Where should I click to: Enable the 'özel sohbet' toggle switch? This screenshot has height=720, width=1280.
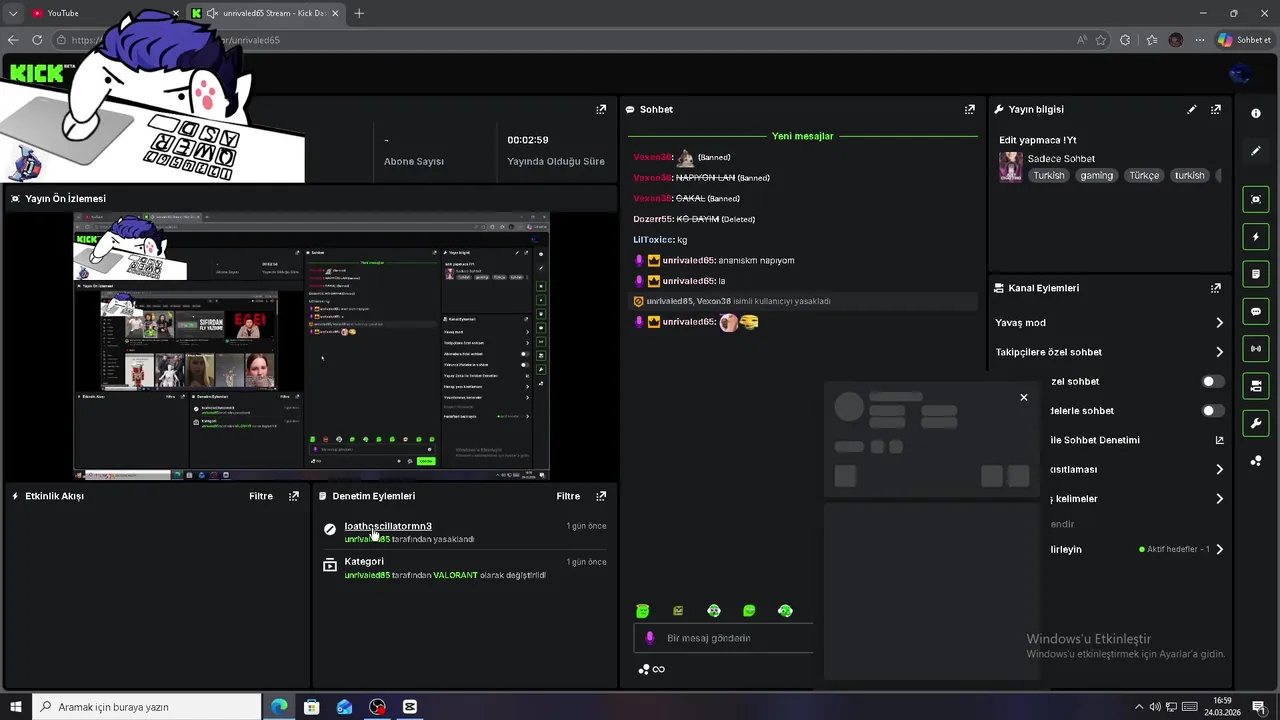pos(1212,381)
